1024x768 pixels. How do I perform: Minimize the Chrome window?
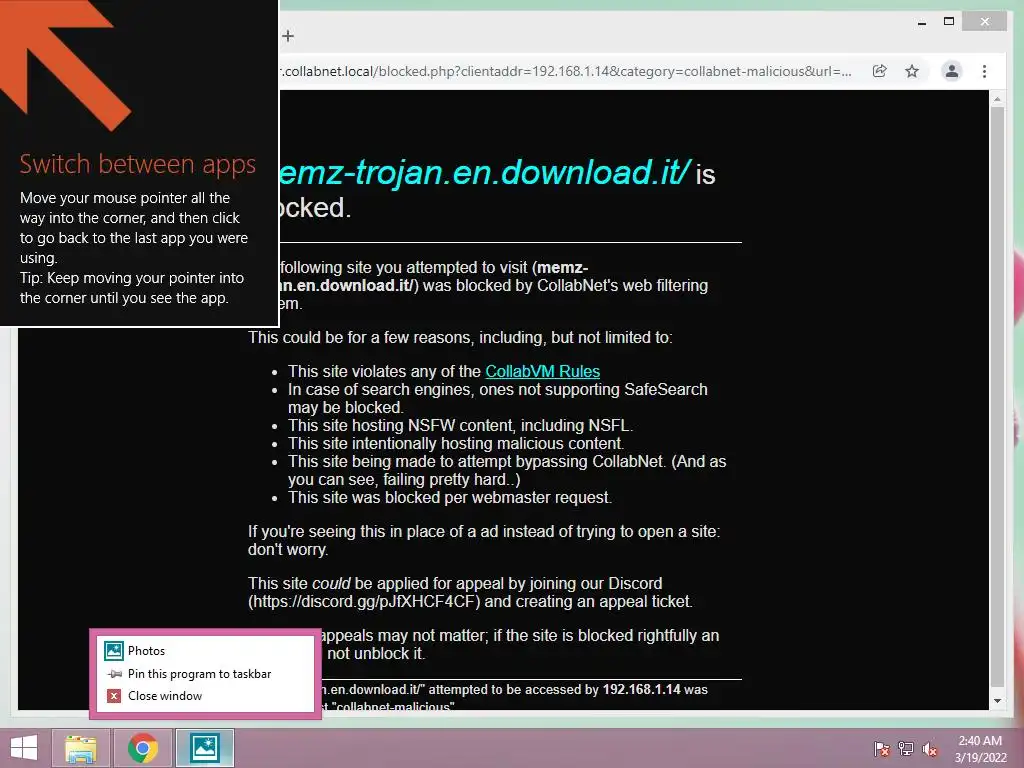(922, 22)
